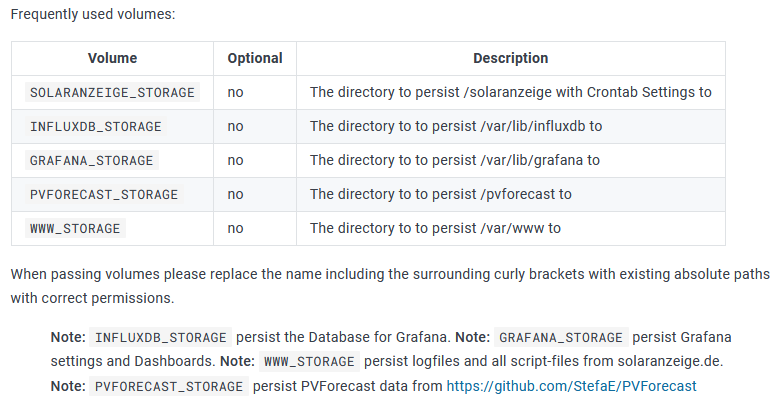Click the /var/lib/grafana description cell
The height and width of the screenshot is (413, 779).
click(455, 160)
